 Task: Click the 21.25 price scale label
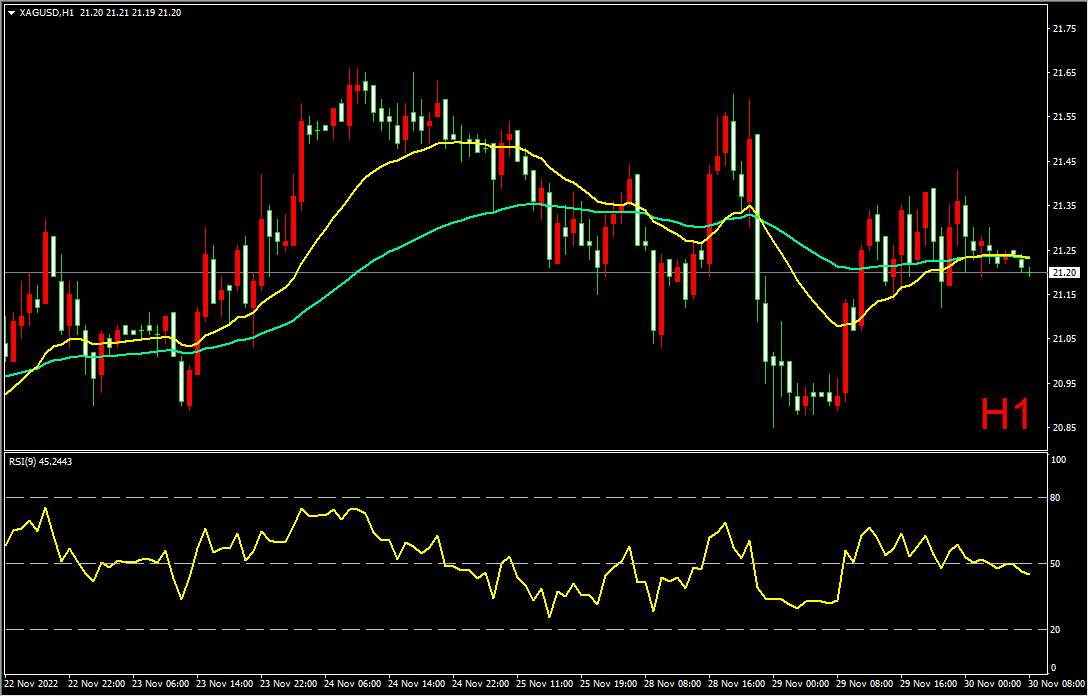pyautogui.click(x=1065, y=251)
